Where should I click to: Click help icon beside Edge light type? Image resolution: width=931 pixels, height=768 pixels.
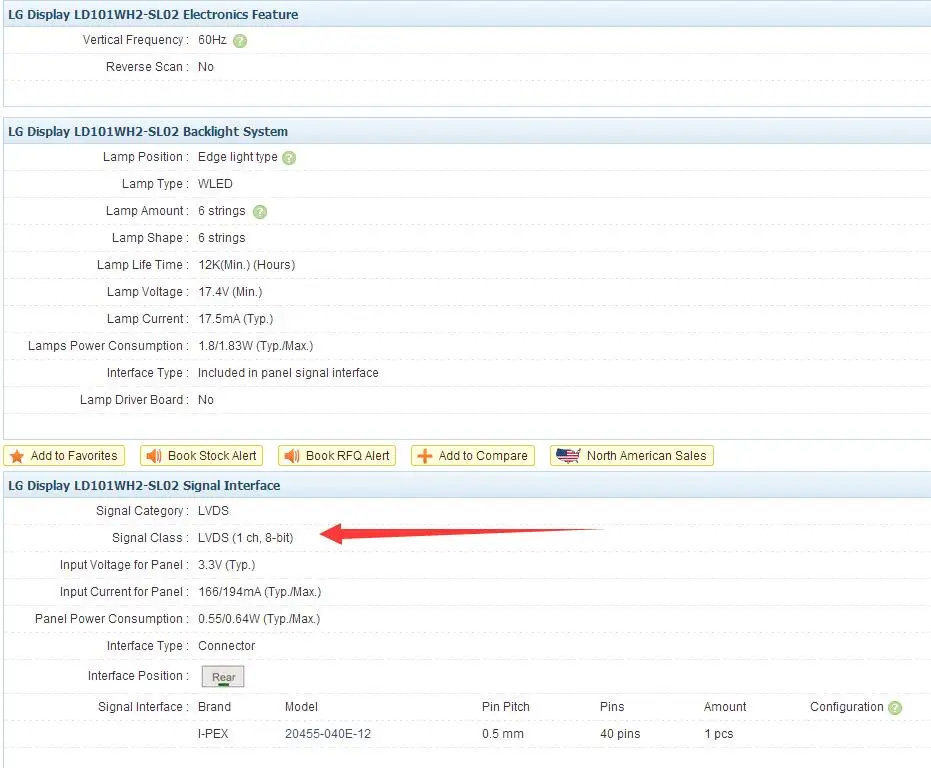pyautogui.click(x=289, y=158)
